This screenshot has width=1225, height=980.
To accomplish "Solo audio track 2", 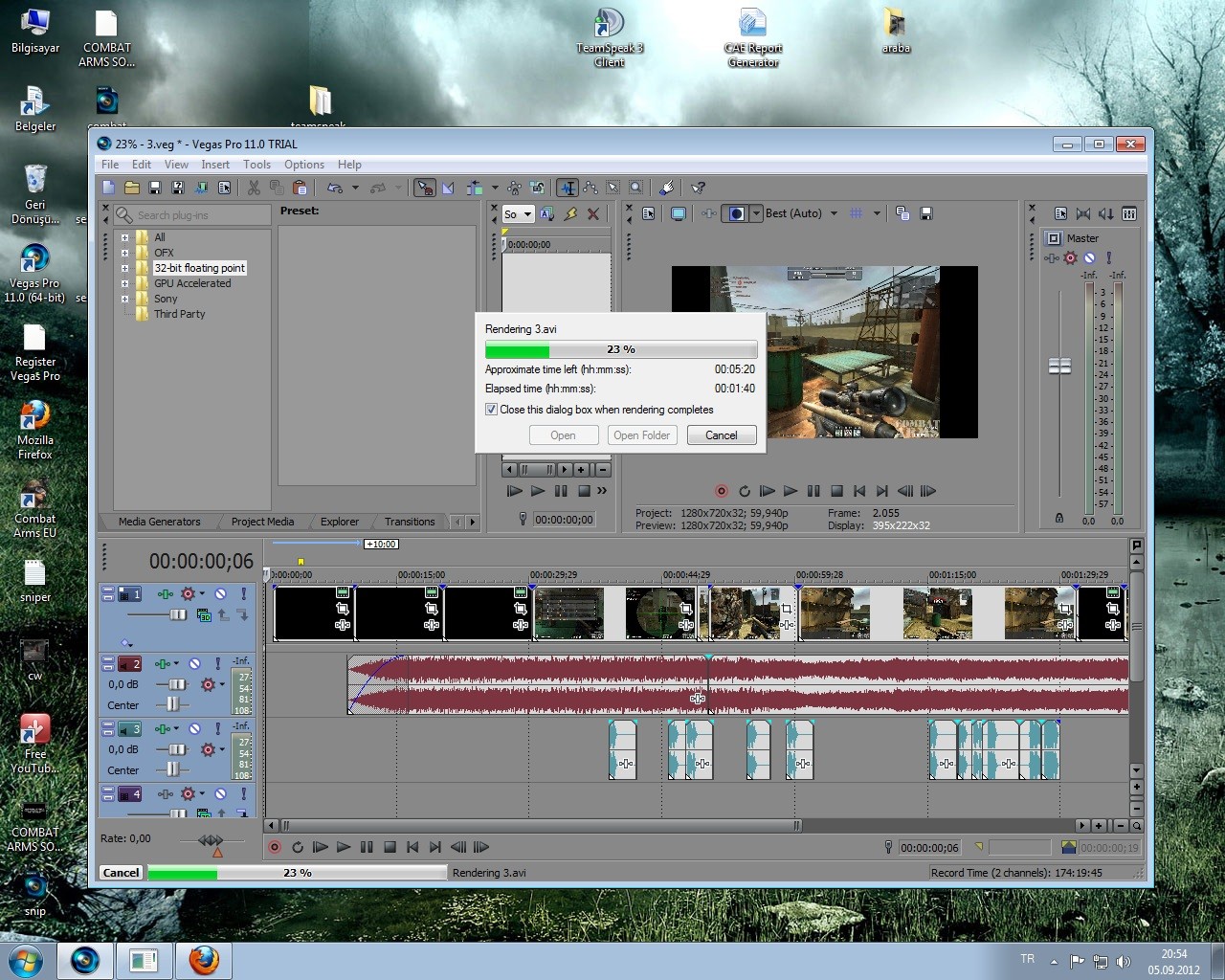I will tap(218, 663).
